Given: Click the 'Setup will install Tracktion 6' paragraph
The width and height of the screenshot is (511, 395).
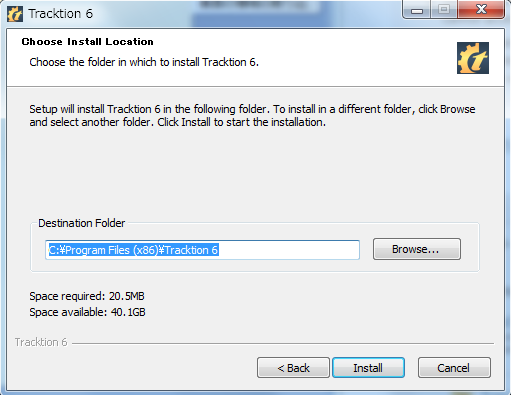Looking at the screenshot, I should pyautogui.click(x=252, y=116).
